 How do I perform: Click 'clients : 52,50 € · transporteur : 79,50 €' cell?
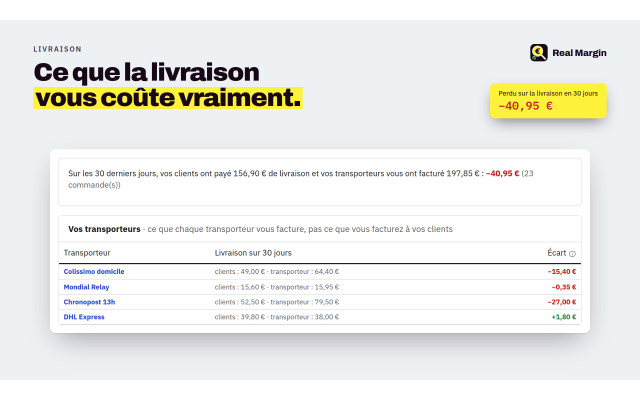pos(277,302)
